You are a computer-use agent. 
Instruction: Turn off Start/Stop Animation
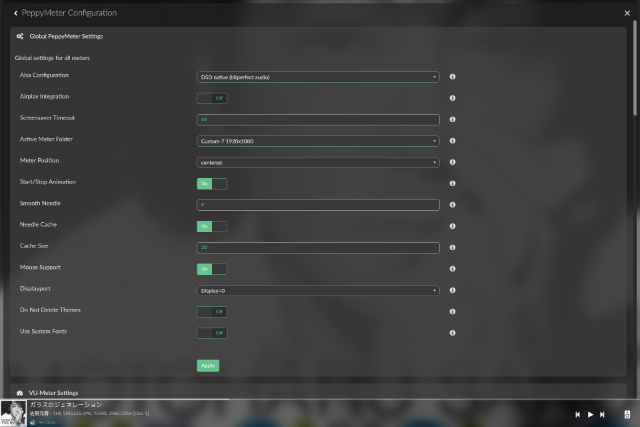(x=212, y=184)
